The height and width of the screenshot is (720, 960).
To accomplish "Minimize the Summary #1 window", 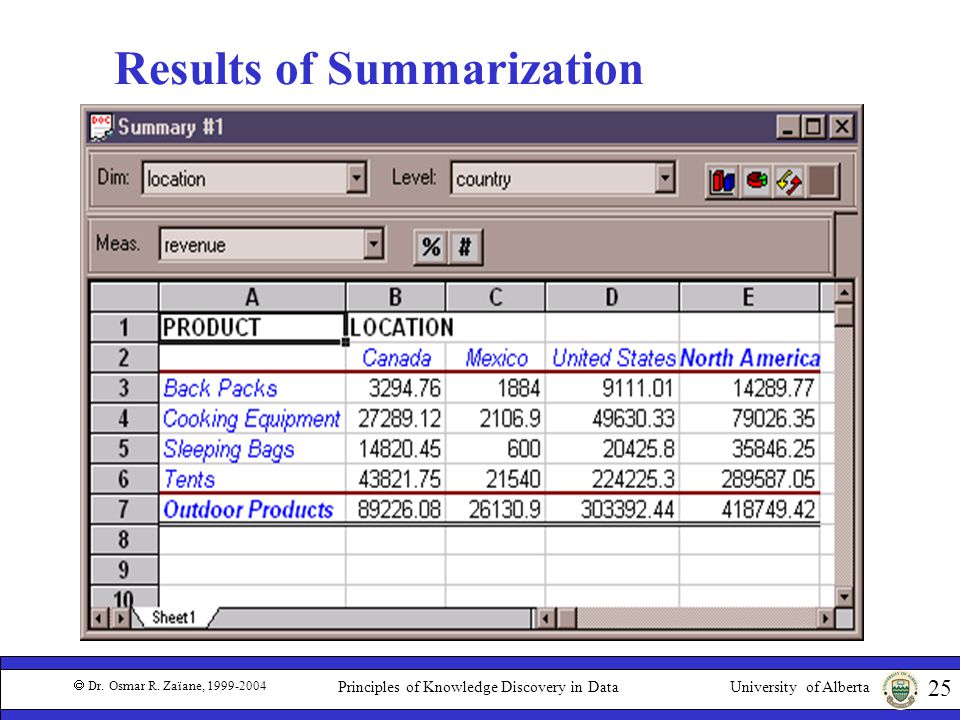I will point(788,127).
